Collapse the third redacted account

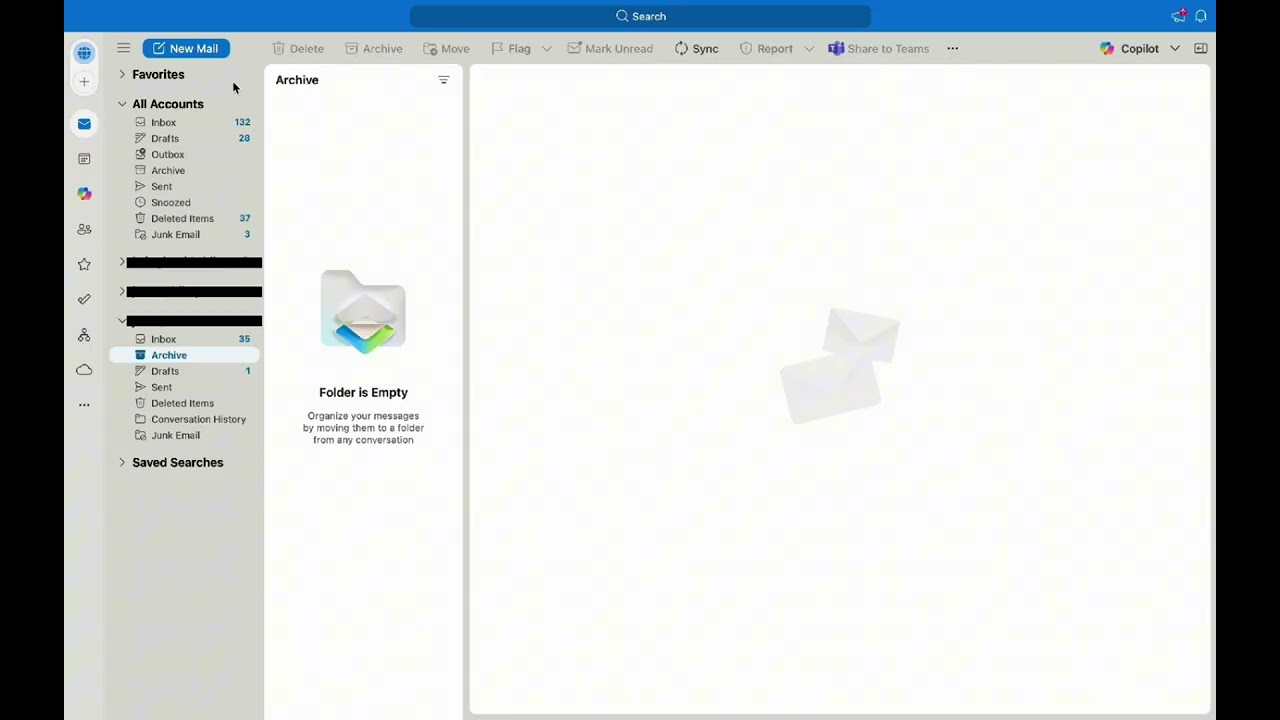coord(122,321)
